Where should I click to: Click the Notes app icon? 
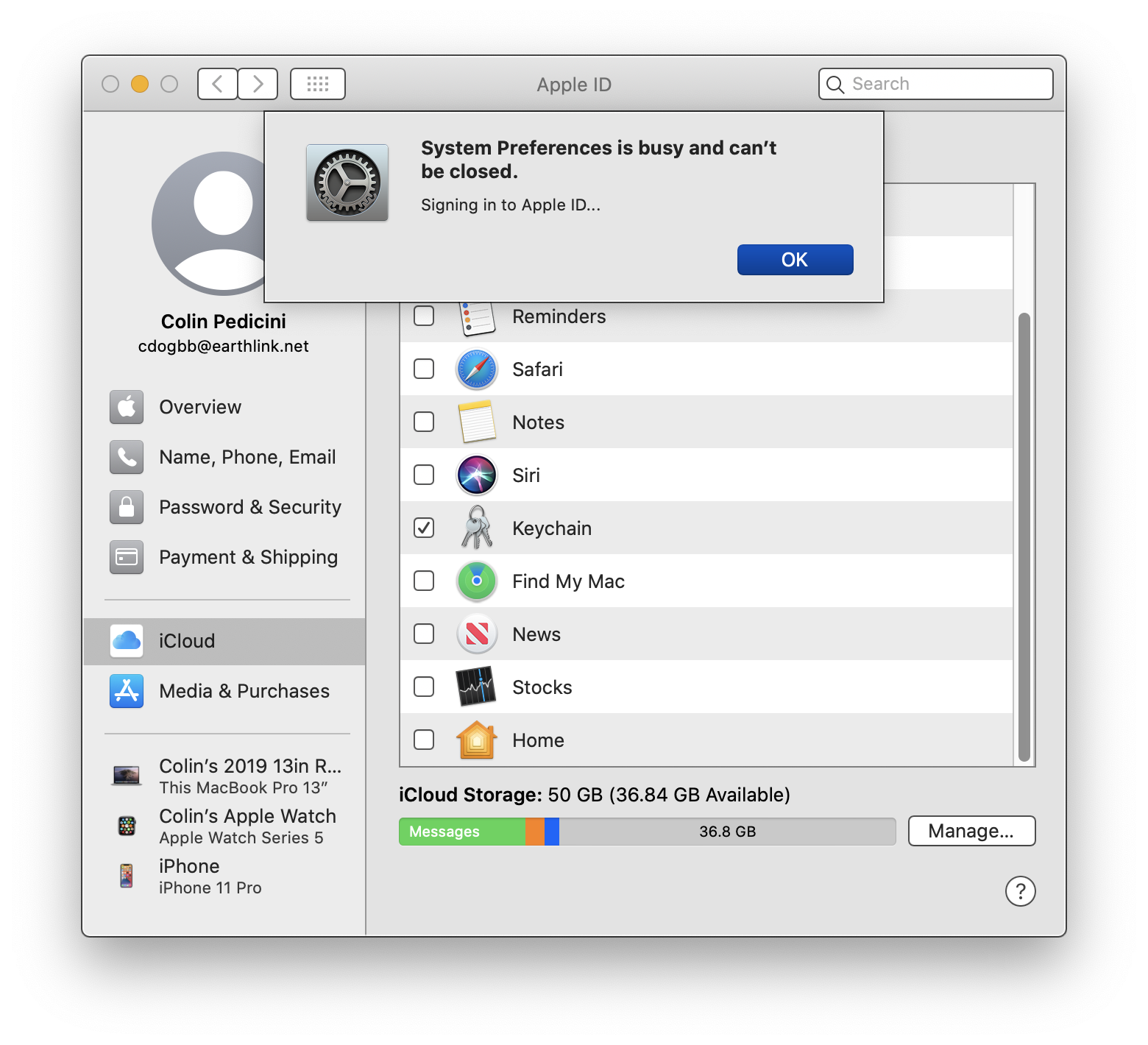[x=477, y=422]
